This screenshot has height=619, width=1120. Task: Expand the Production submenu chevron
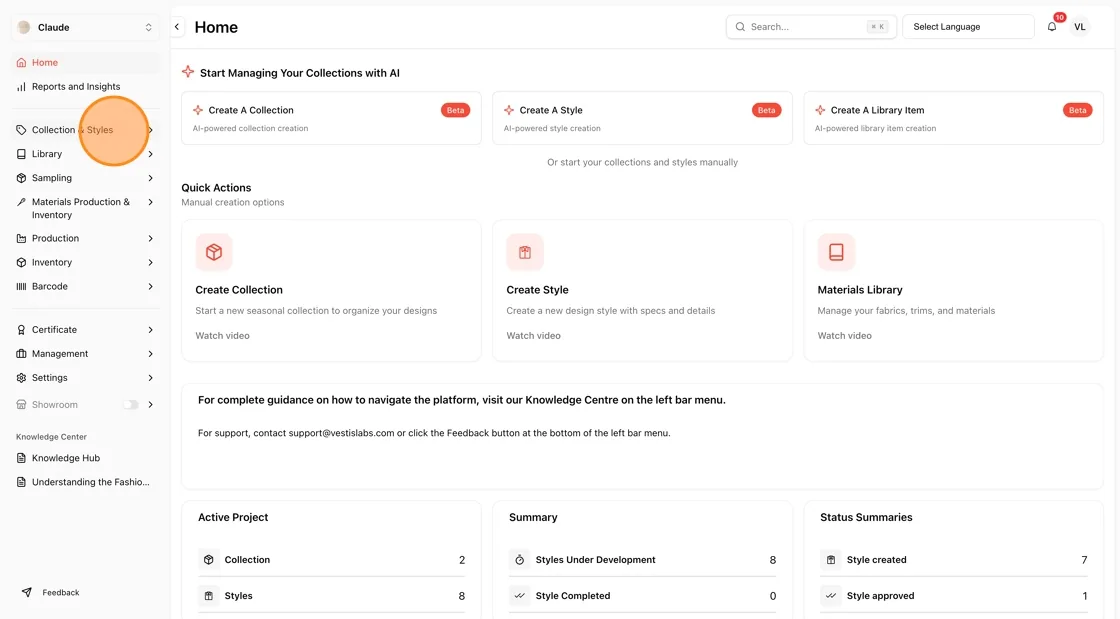(151, 238)
